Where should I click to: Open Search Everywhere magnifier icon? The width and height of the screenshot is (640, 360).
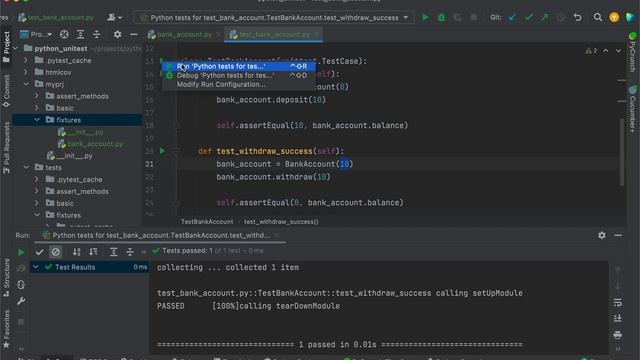click(x=598, y=18)
